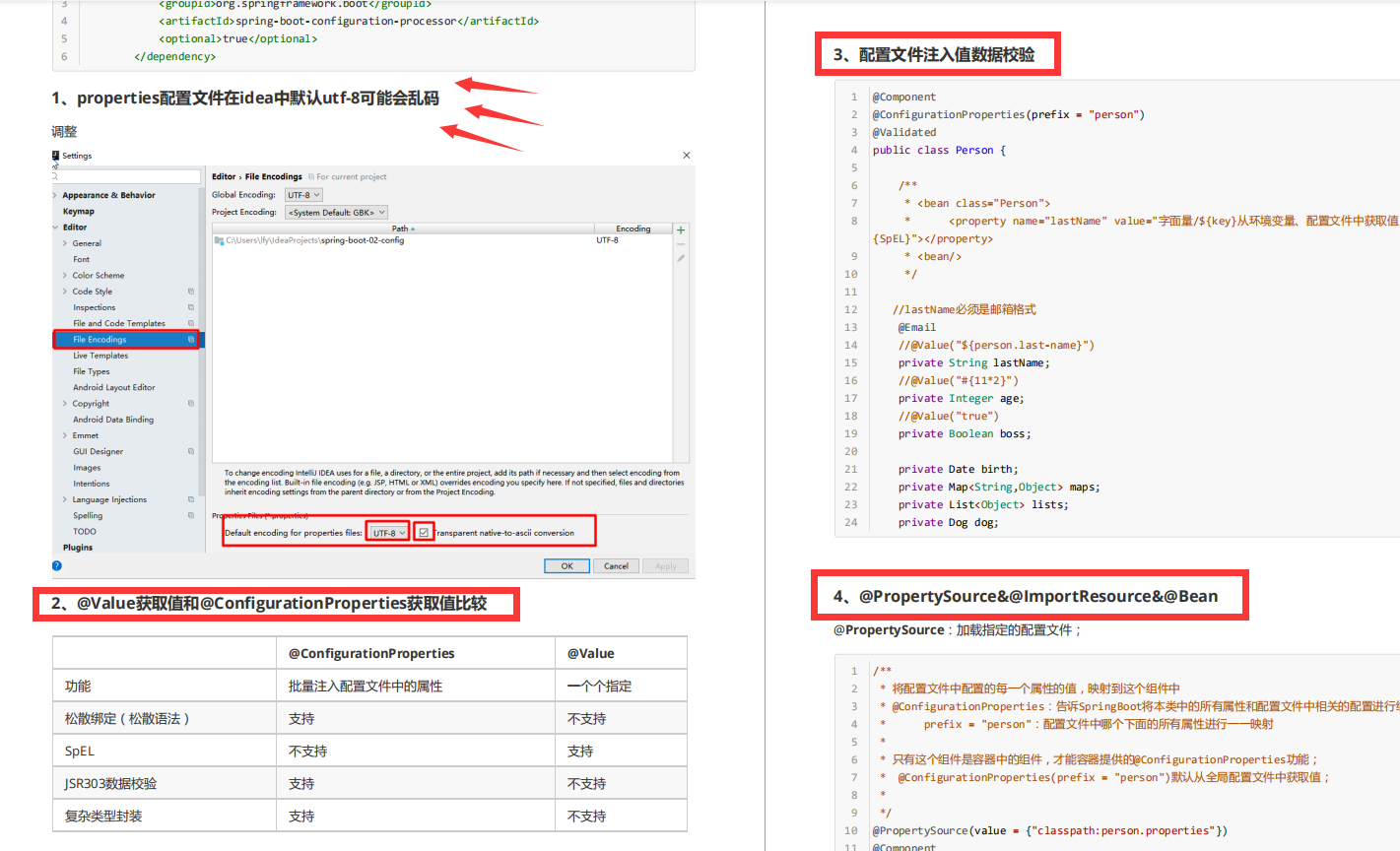Click the search magnifier icon in Settings
The height and width of the screenshot is (851, 1400).
pos(55,176)
